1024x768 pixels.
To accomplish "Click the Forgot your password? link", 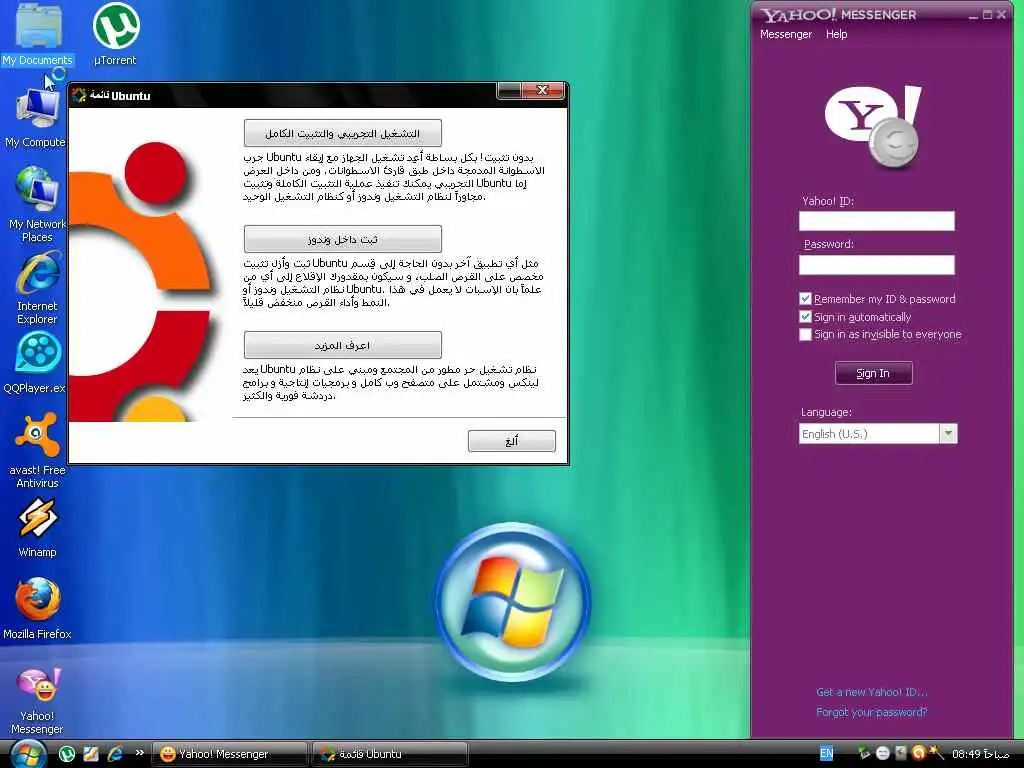I will coord(871,712).
